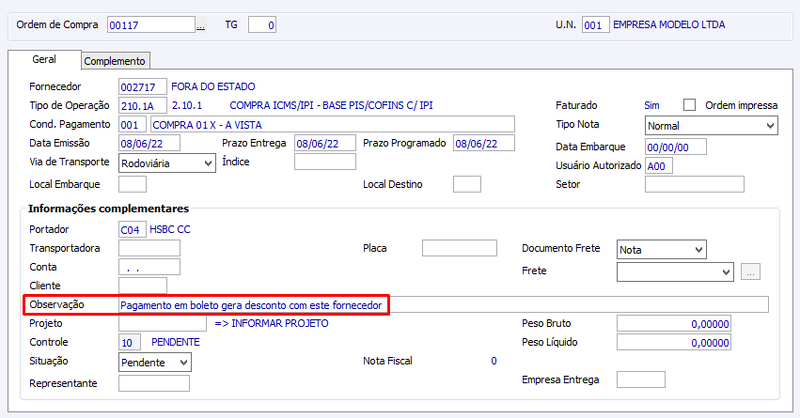Click the => INFORMAR PROJETO text

(x=271, y=324)
